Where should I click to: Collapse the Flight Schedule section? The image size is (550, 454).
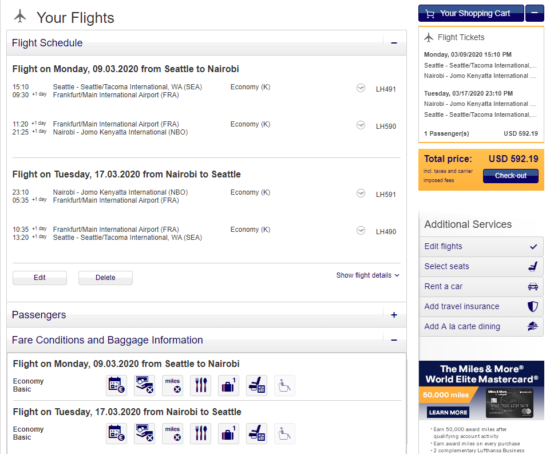394,43
